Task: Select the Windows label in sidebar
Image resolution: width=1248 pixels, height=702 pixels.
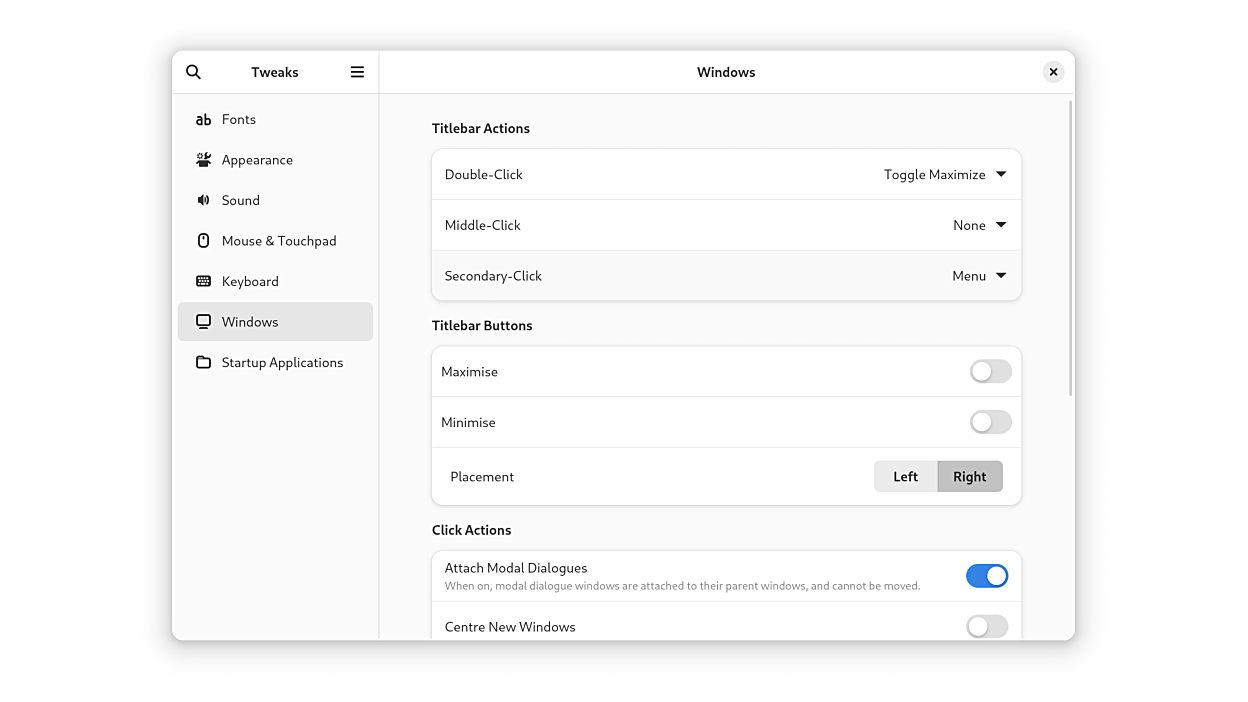Action: pyautogui.click(x=250, y=322)
